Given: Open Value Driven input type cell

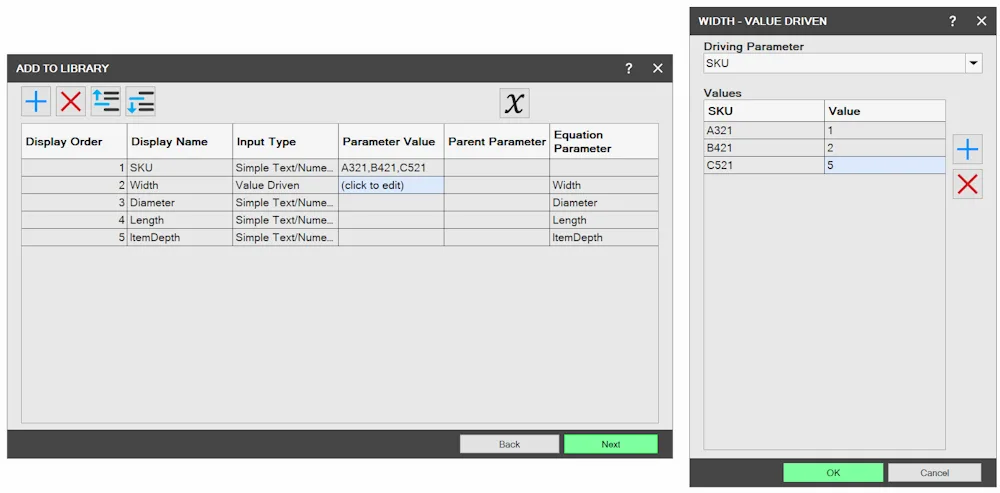Looking at the screenshot, I should click(x=285, y=185).
